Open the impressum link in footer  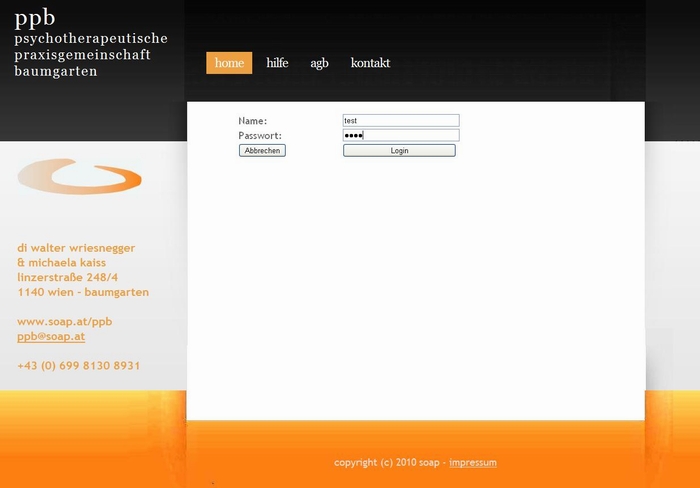point(472,463)
